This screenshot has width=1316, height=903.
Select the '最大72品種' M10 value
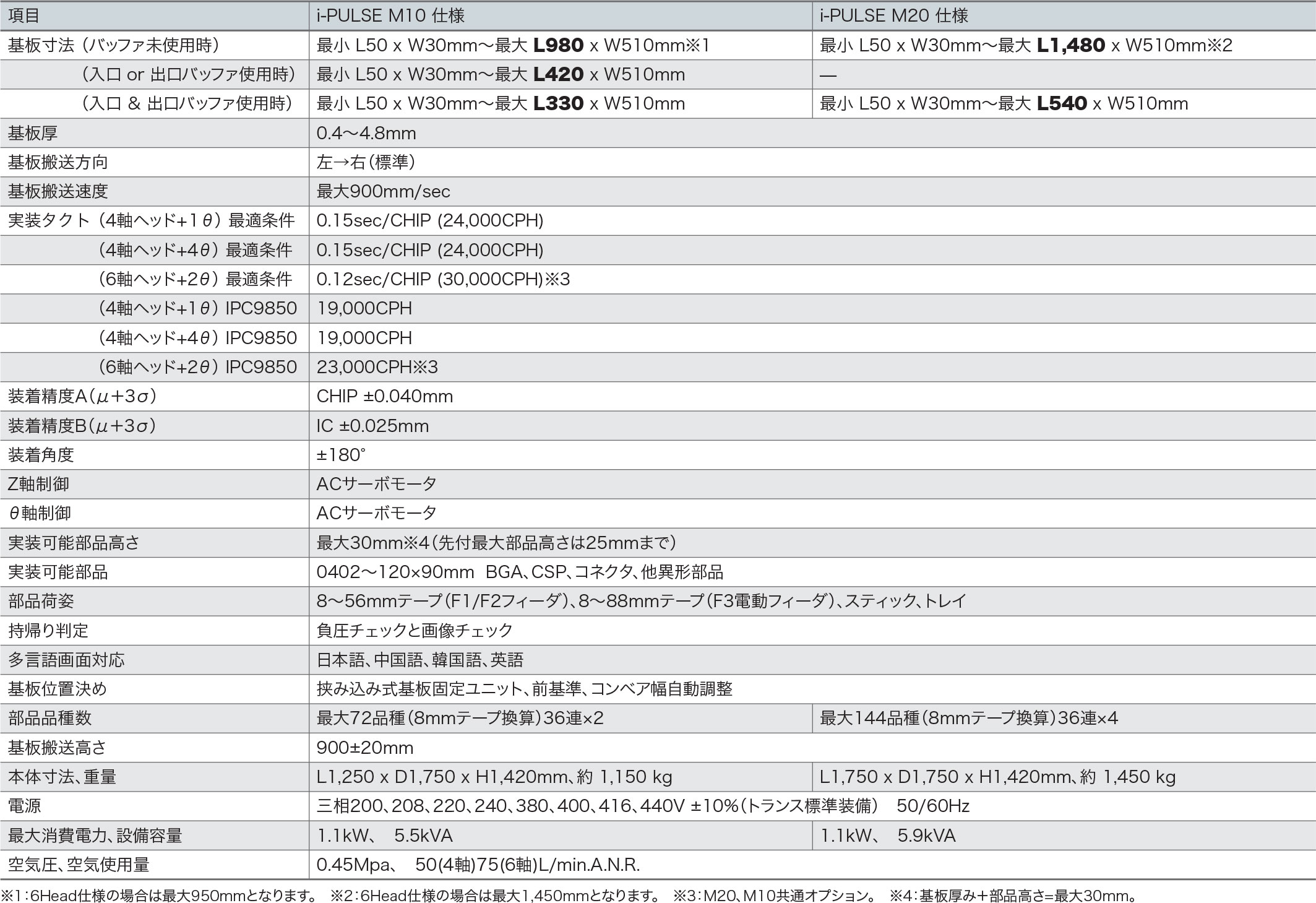(460, 718)
